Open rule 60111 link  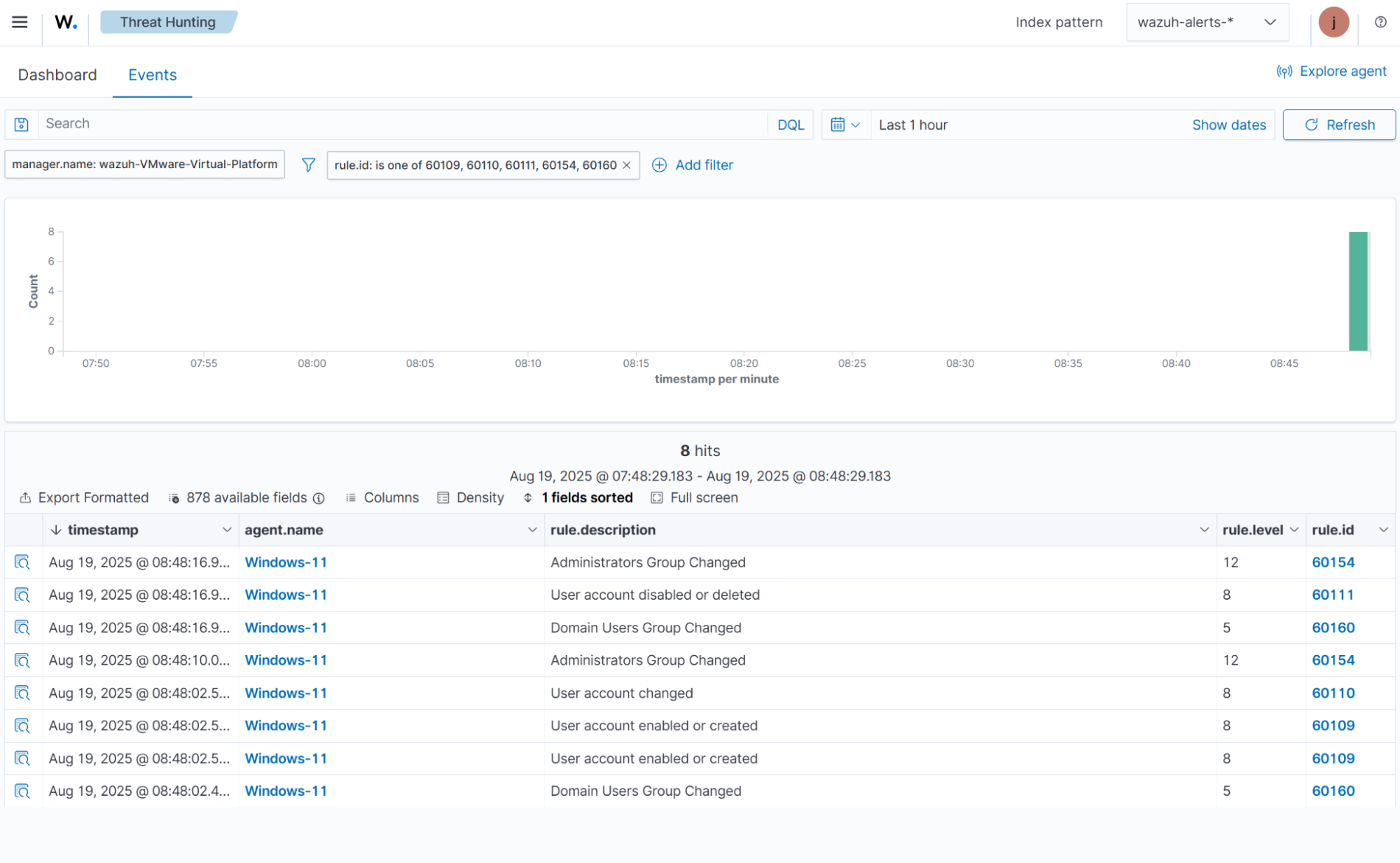[x=1333, y=595]
